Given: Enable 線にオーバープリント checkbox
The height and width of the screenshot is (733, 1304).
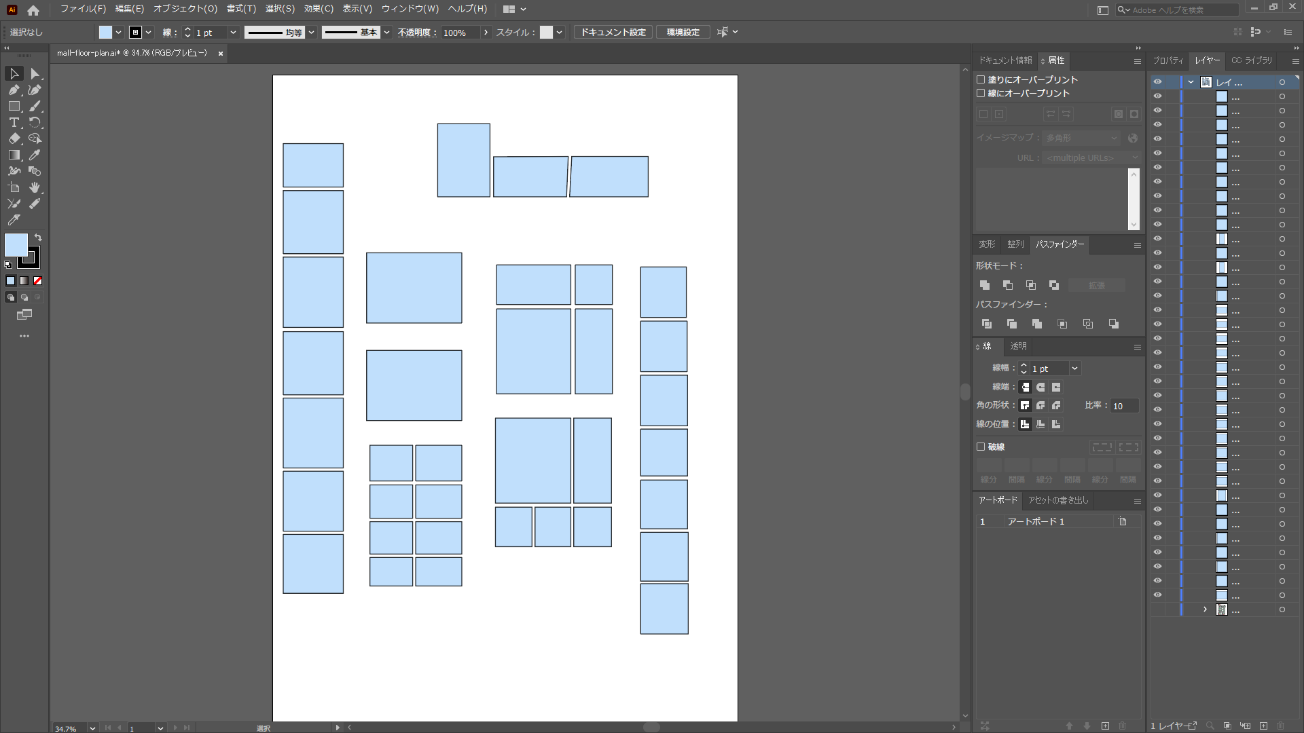Looking at the screenshot, I should point(981,93).
